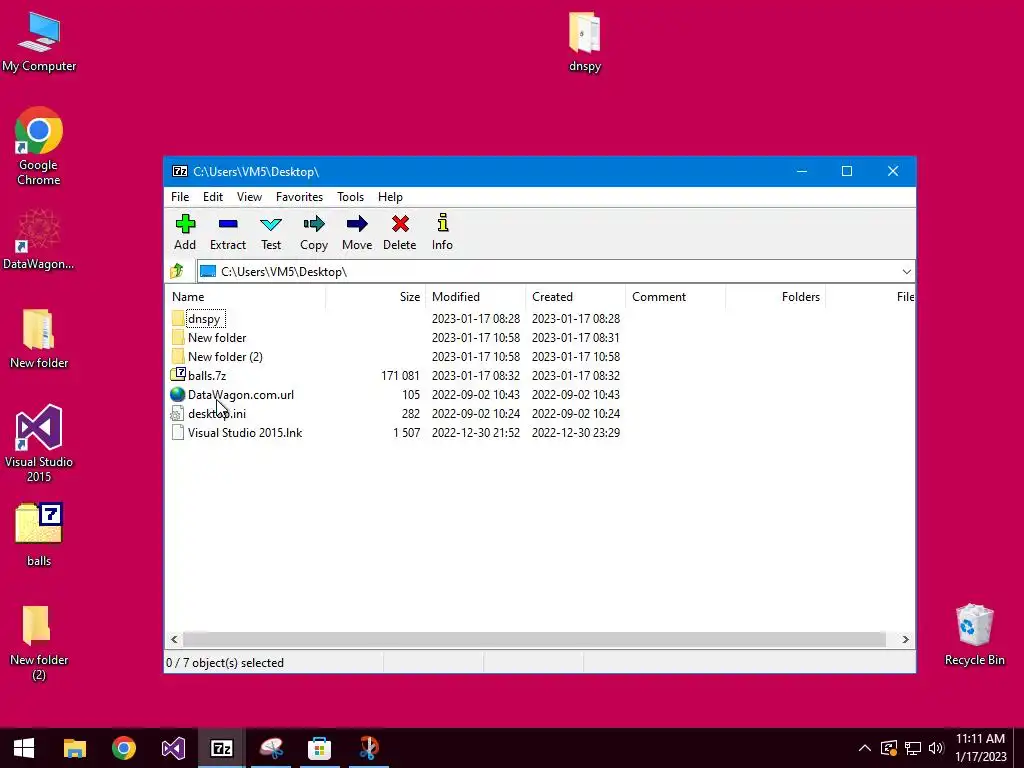Click the Add toolbar icon
The width and height of the screenshot is (1024, 768).
click(x=185, y=224)
